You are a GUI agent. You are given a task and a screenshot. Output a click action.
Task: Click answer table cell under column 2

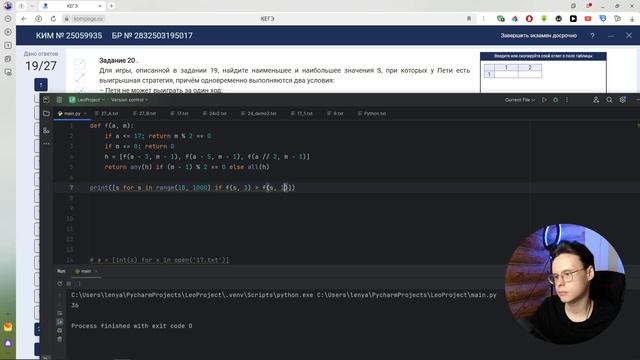point(530,74)
